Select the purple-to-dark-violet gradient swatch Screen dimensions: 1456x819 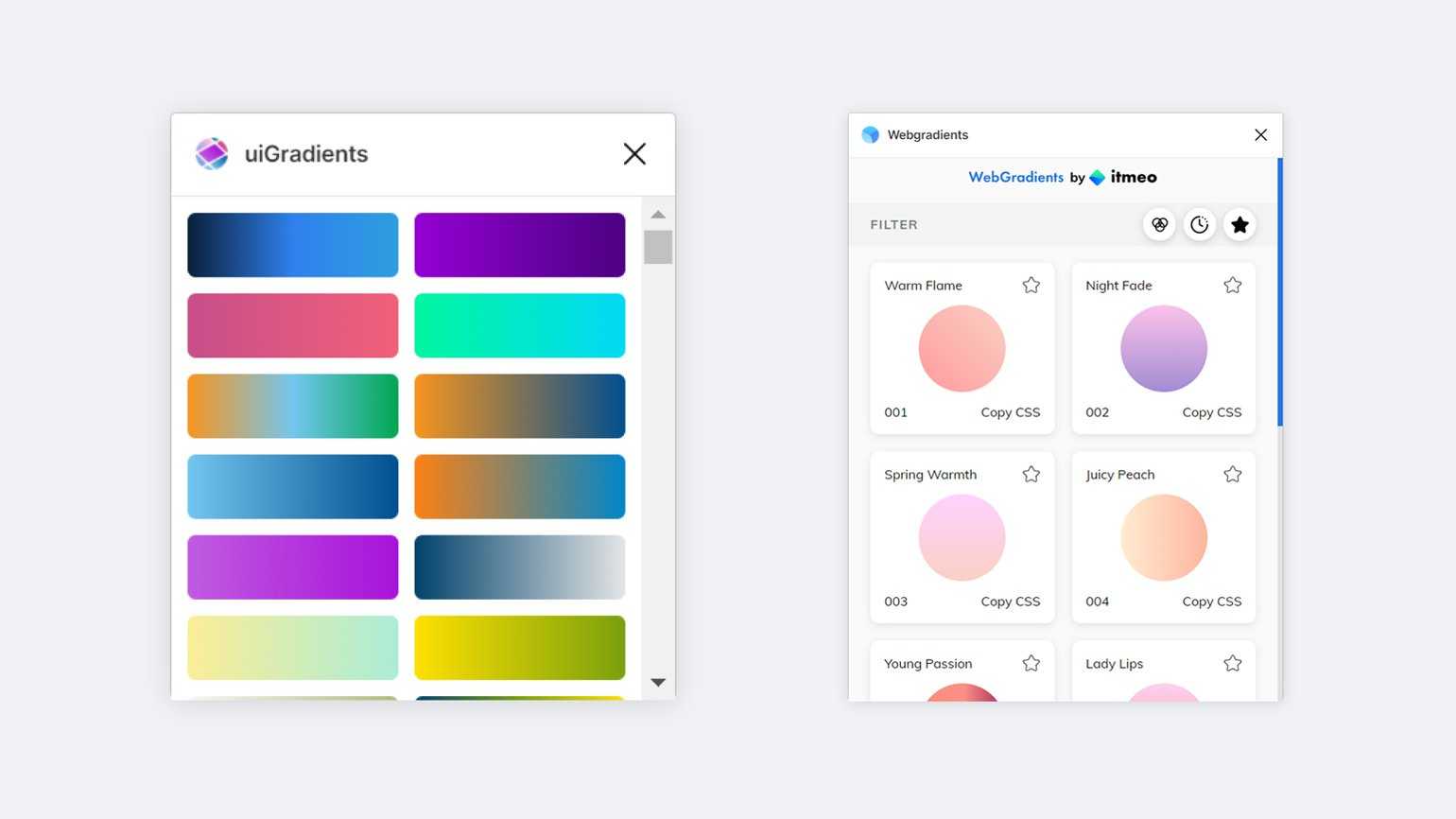[x=519, y=245]
